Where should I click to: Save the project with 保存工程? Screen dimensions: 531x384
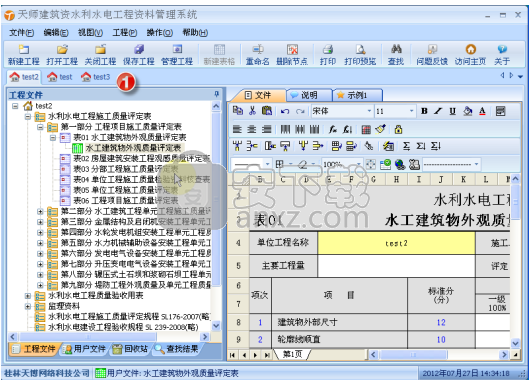coord(139,55)
